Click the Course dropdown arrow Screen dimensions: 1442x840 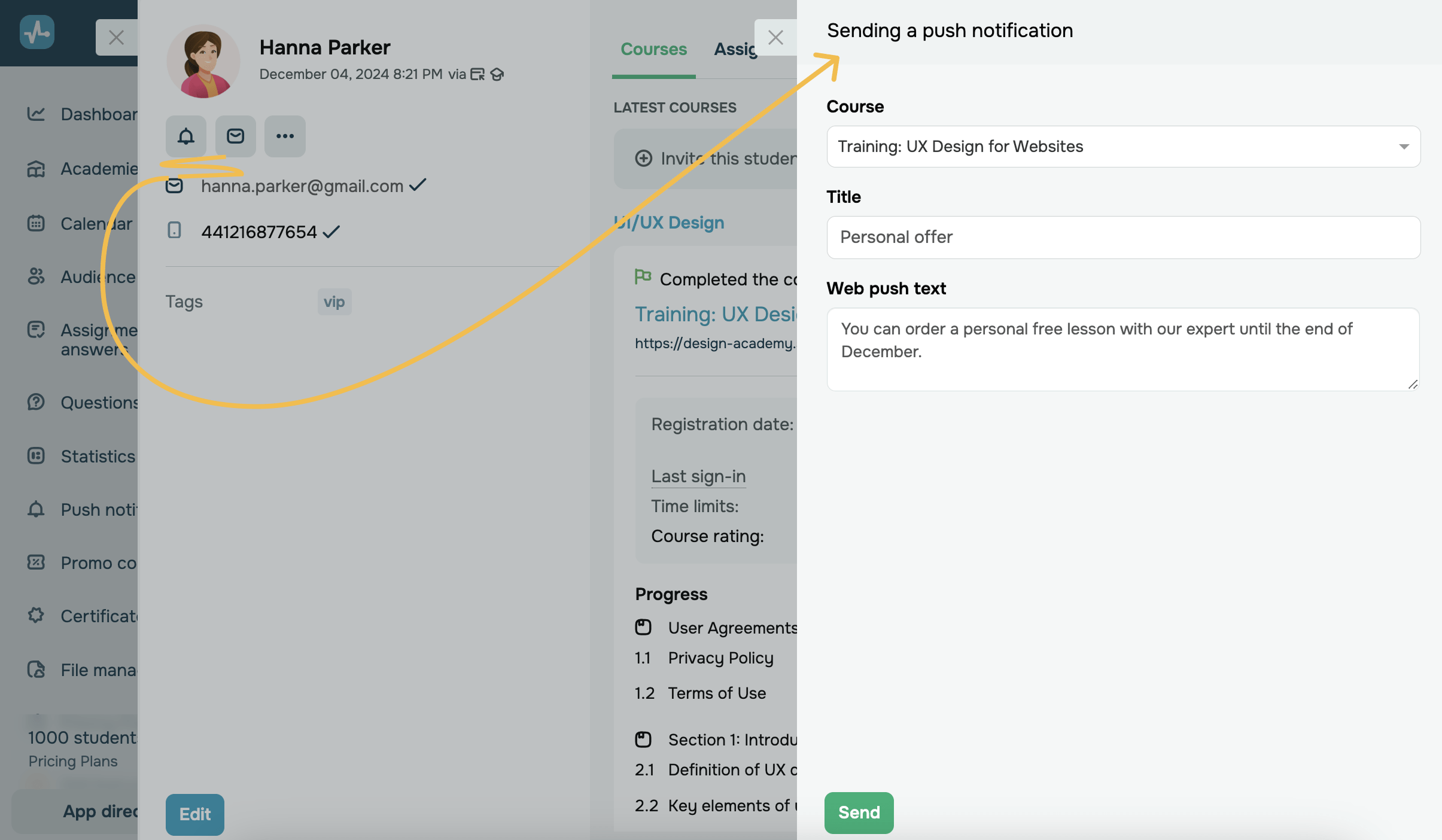(1404, 147)
